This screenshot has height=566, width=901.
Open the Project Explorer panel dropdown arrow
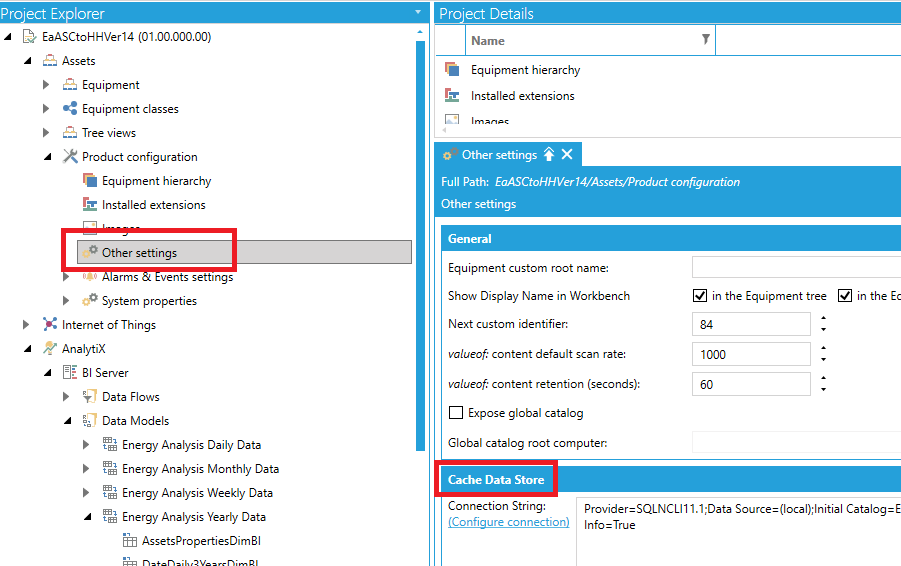pos(418,13)
